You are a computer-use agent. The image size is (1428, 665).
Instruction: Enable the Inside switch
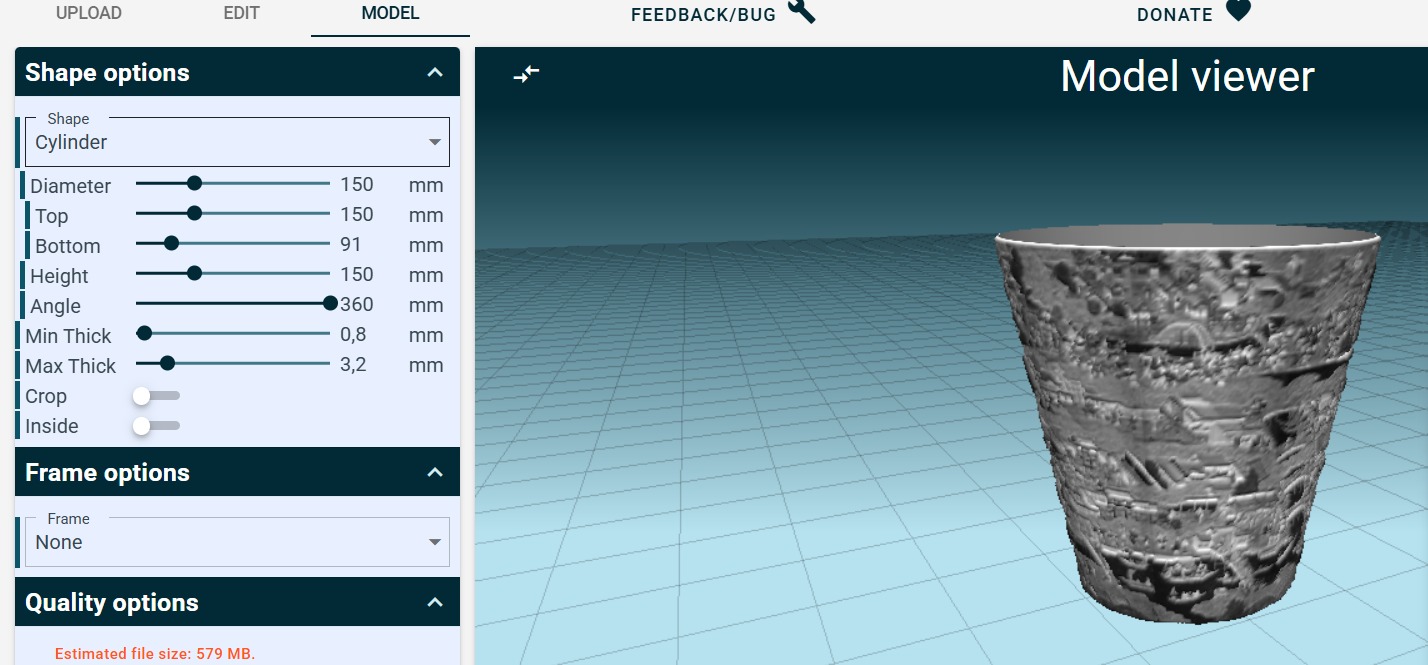pos(155,426)
